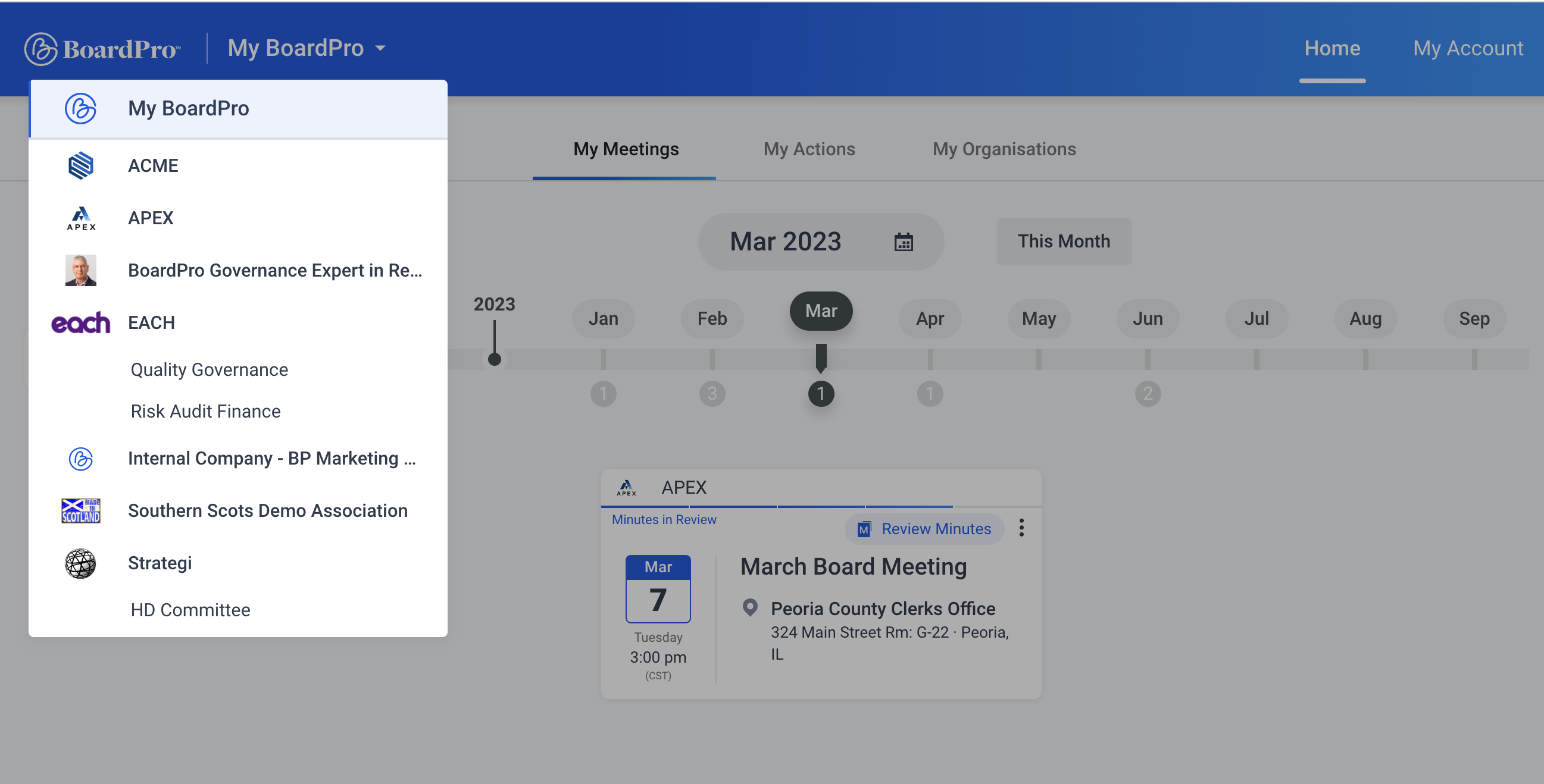Choose the APEX logo in dropdown list
The image size is (1544, 784).
(81, 218)
